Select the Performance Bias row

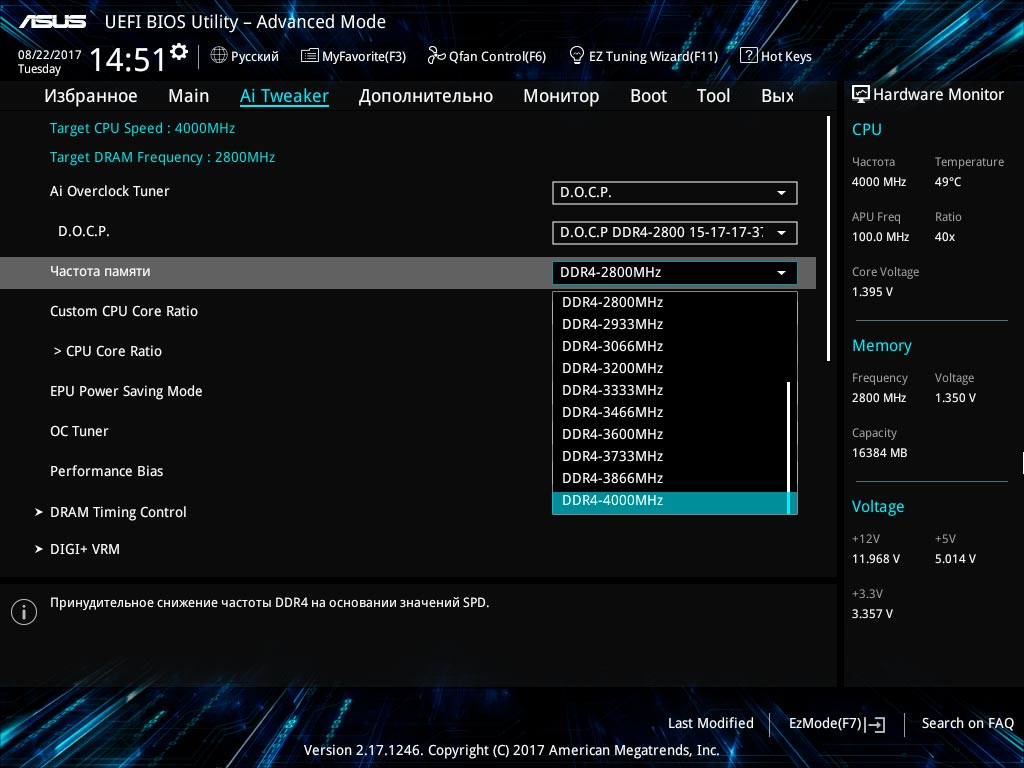[408, 471]
